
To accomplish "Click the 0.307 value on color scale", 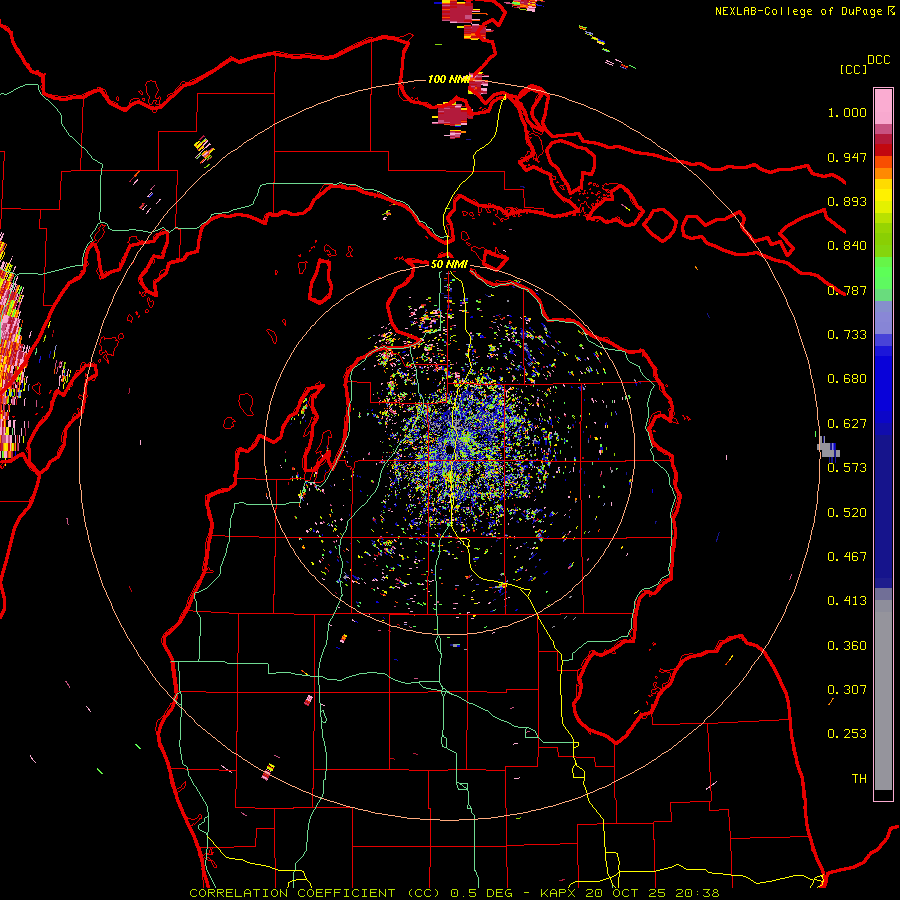I will point(847,690).
